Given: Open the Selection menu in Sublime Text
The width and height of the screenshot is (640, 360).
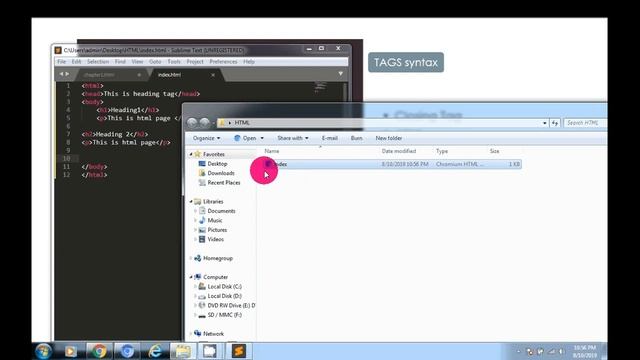Looking at the screenshot, I should [x=98, y=62].
